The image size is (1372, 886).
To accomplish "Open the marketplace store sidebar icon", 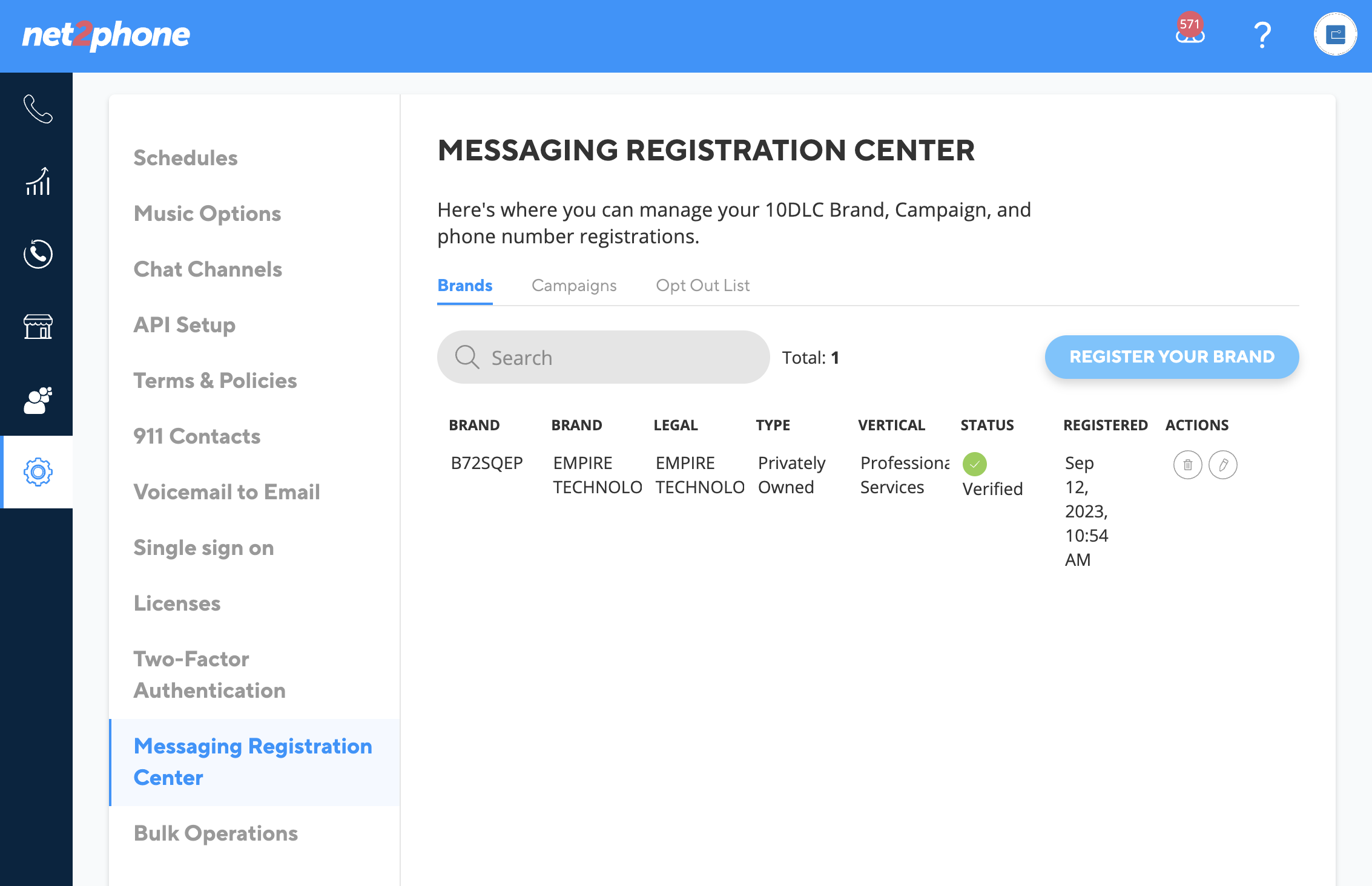I will coord(38,327).
